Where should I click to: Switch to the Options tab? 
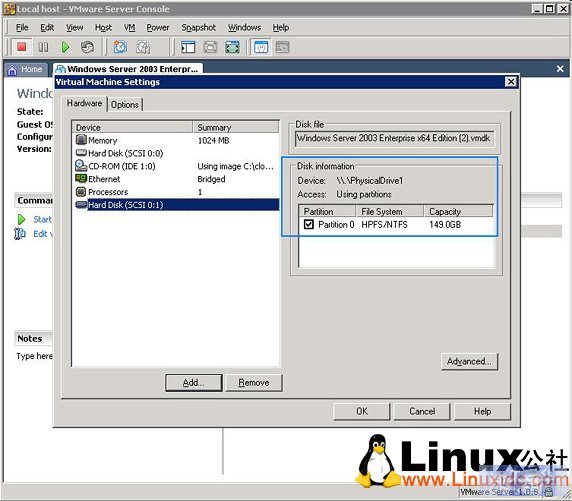[125, 105]
